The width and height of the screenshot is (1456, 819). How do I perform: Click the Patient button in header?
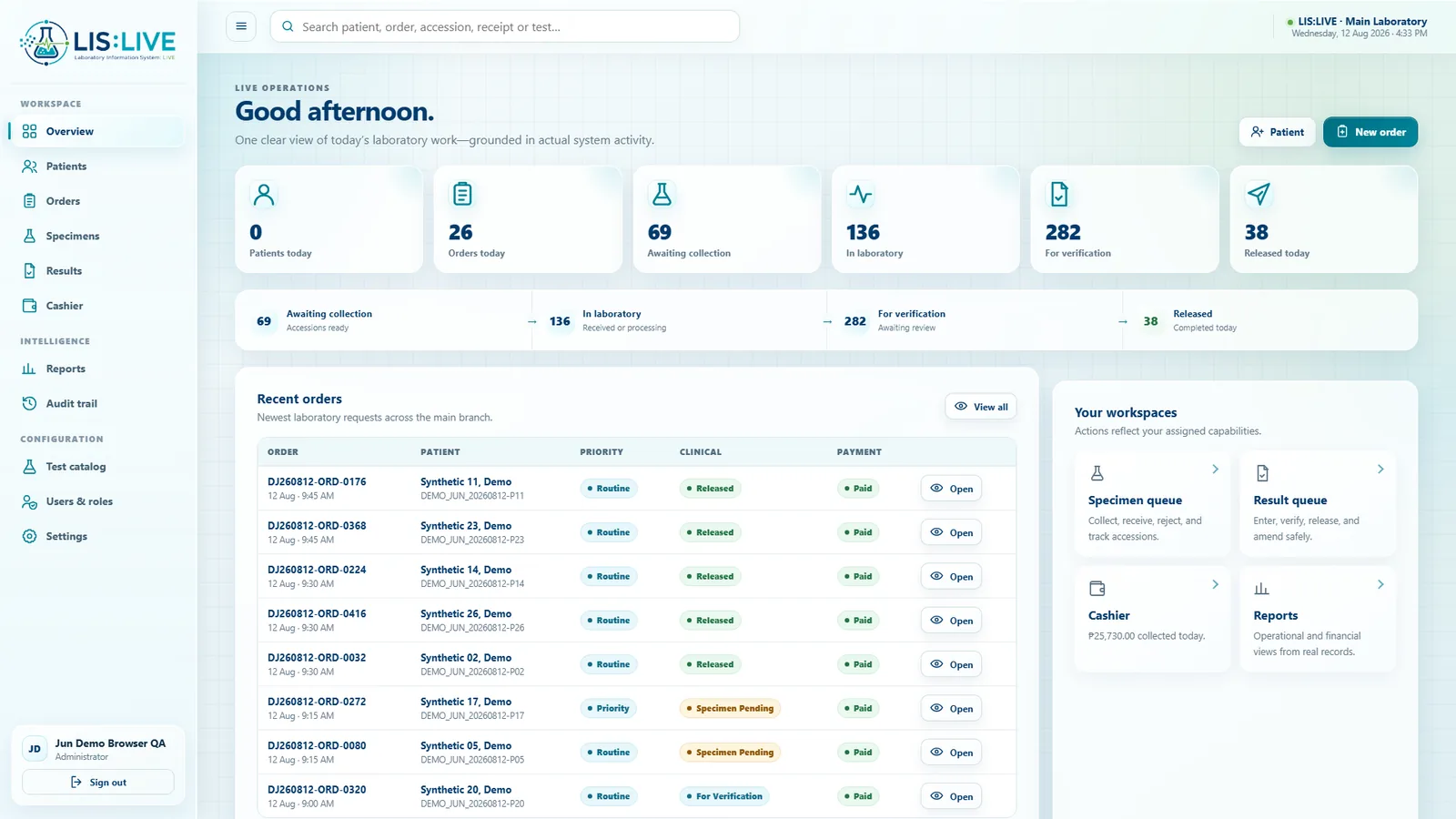tap(1277, 132)
